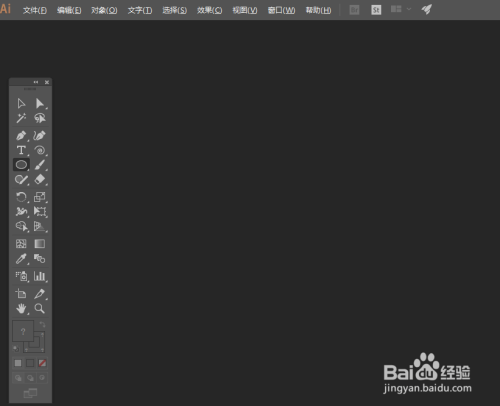Select the Hand tool

tap(21, 309)
